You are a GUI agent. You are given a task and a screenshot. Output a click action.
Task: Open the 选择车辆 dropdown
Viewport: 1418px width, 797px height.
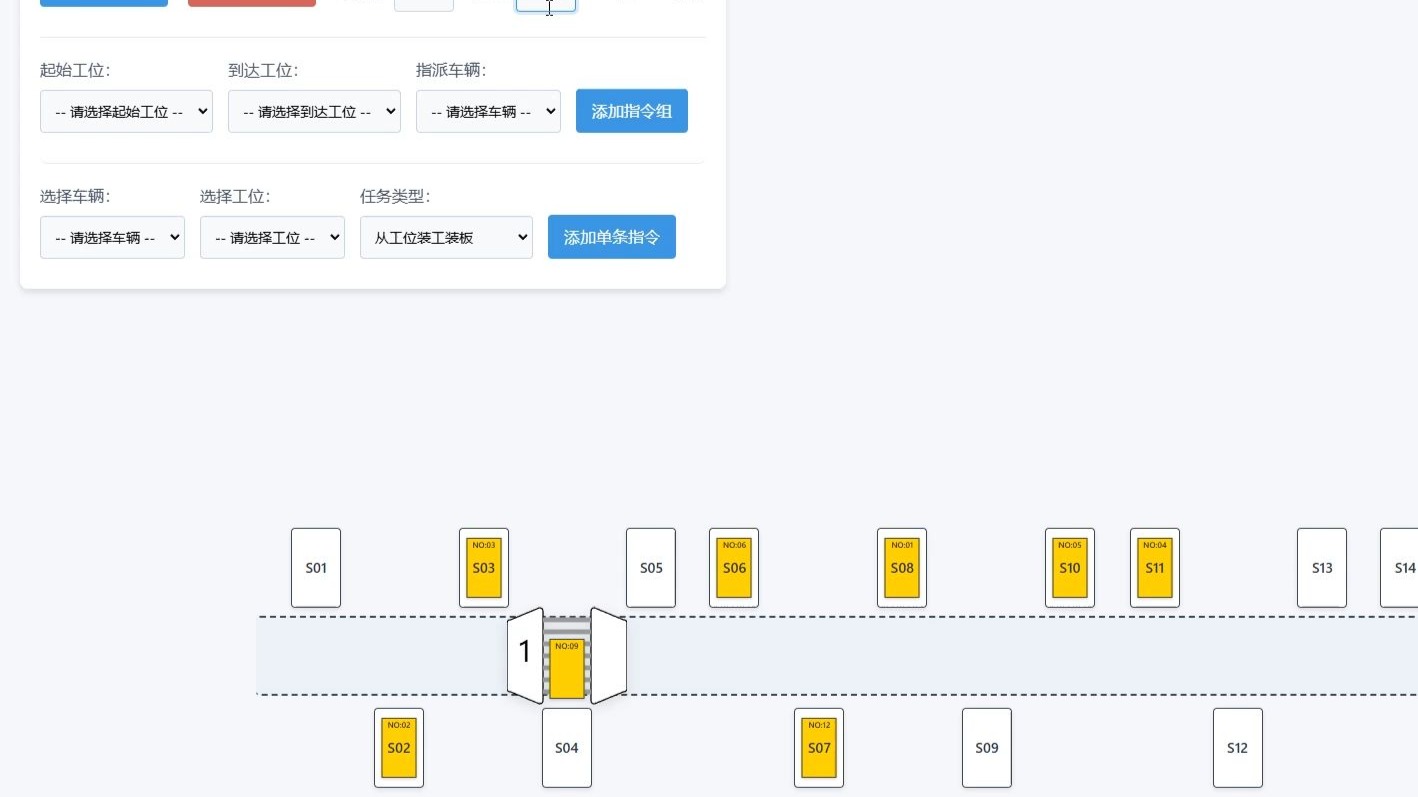(112, 237)
